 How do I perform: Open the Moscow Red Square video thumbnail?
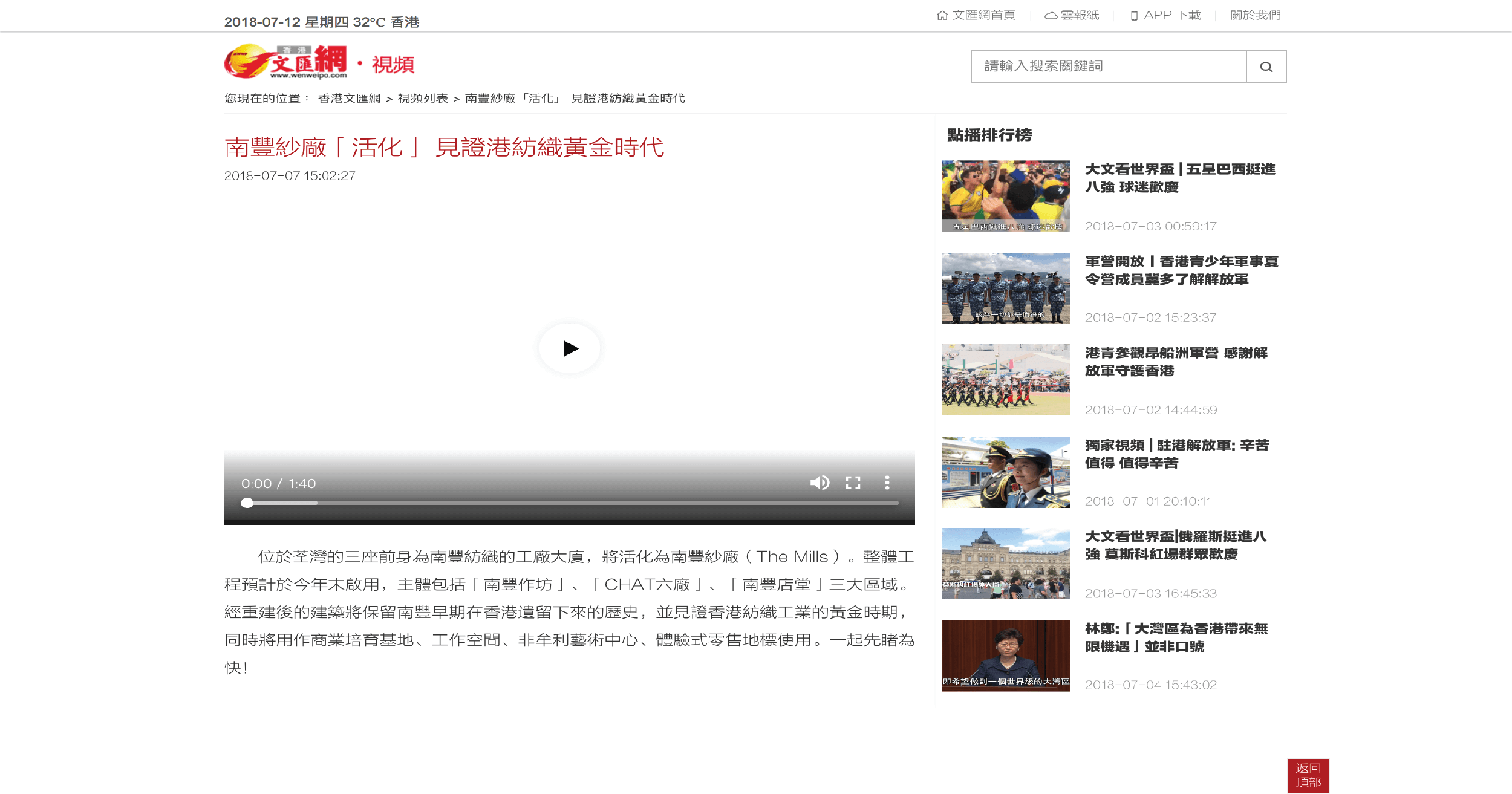pyautogui.click(x=1006, y=564)
